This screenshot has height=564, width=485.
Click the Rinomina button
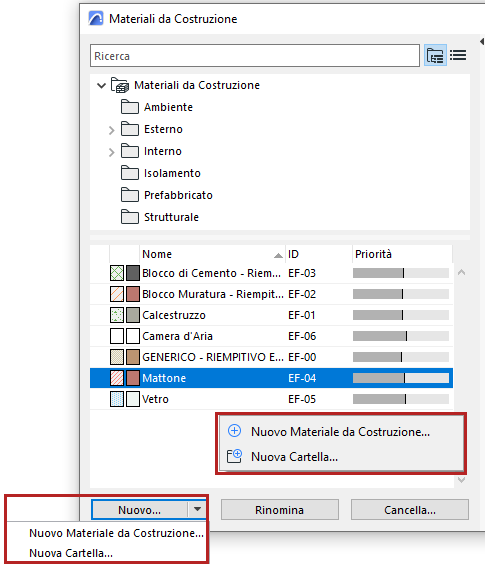[280, 510]
